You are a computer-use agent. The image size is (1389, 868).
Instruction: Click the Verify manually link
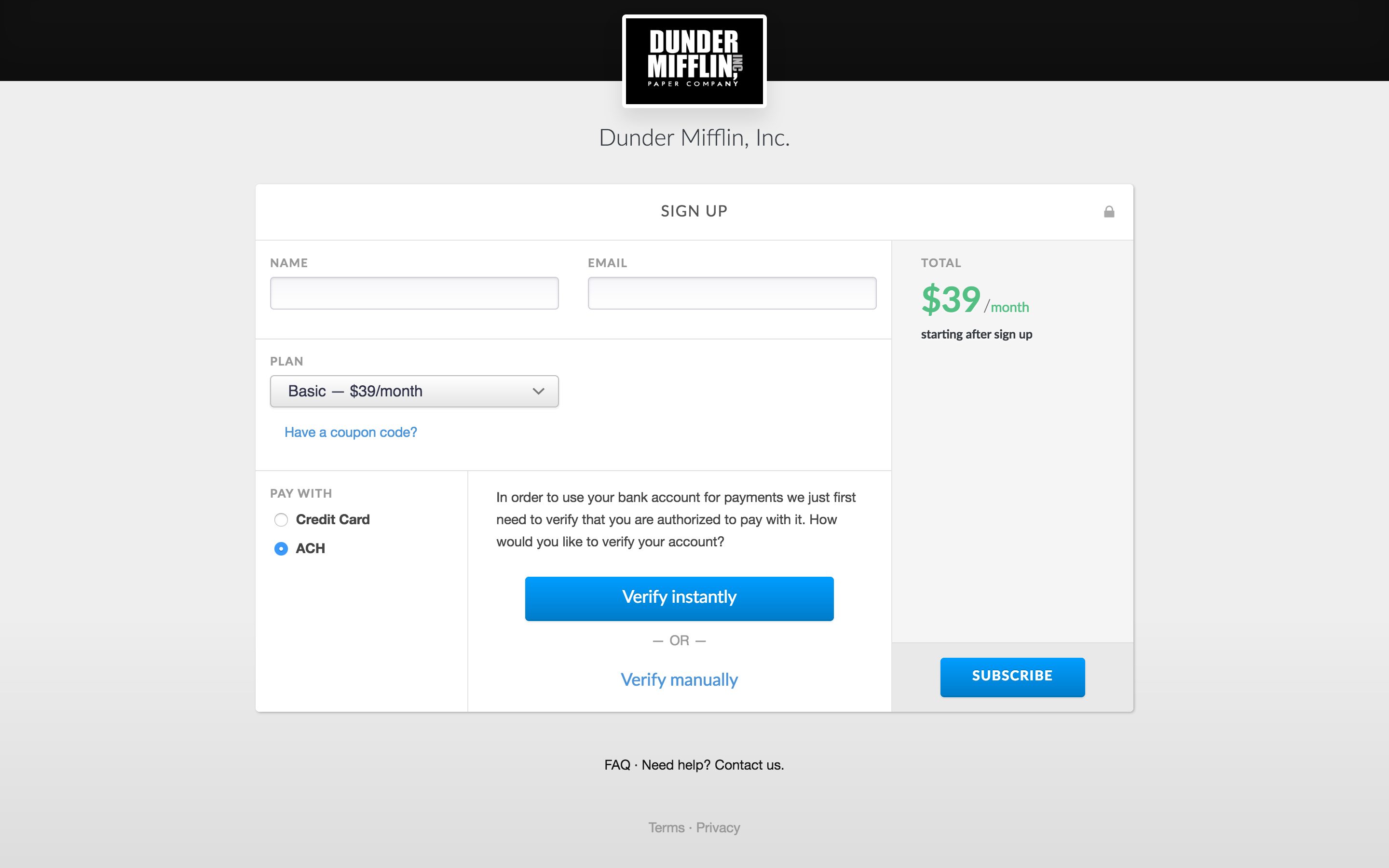point(678,679)
